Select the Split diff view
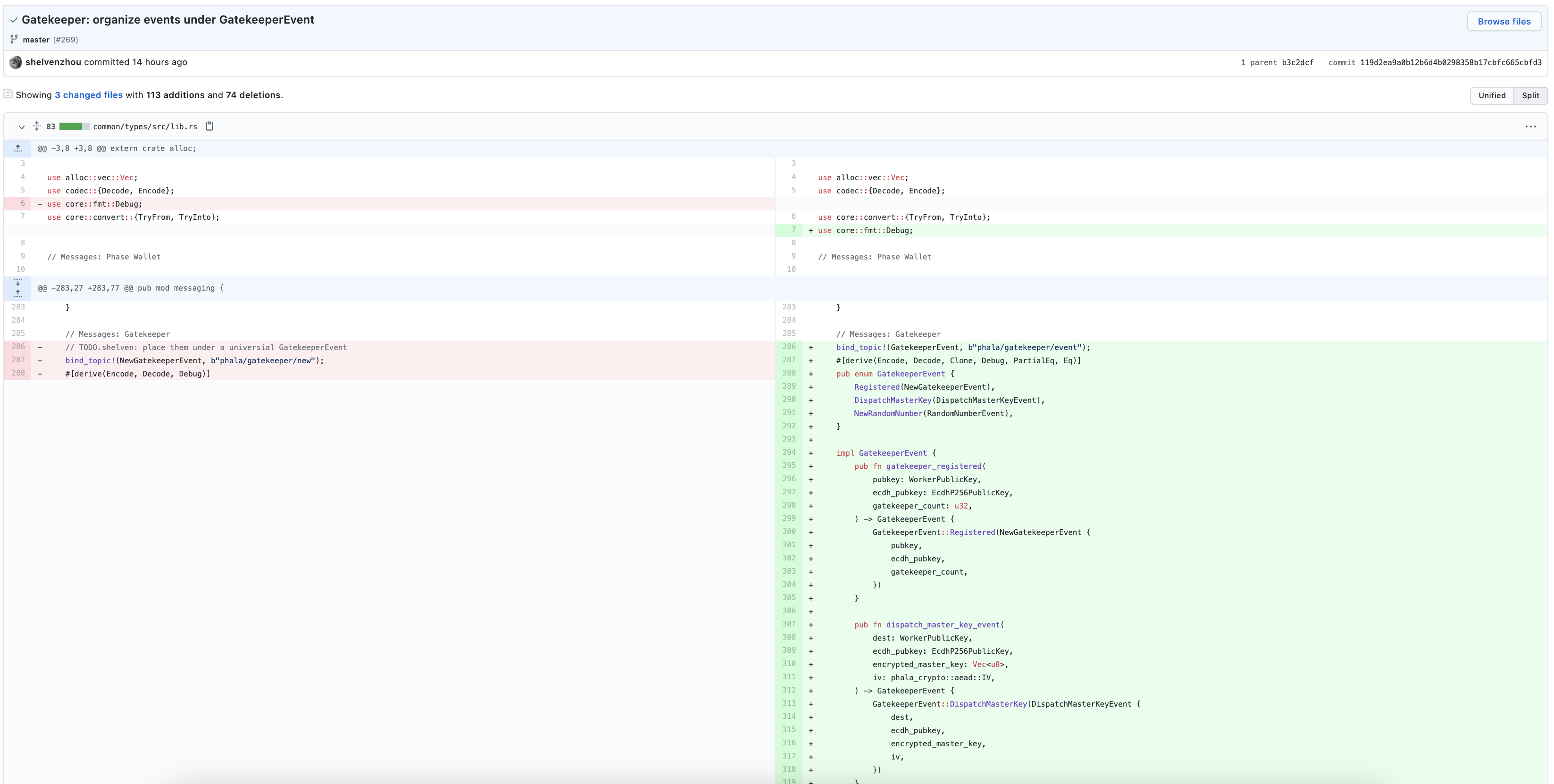This screenshot has height=784, width=1554. click(x=1530, y=95)
